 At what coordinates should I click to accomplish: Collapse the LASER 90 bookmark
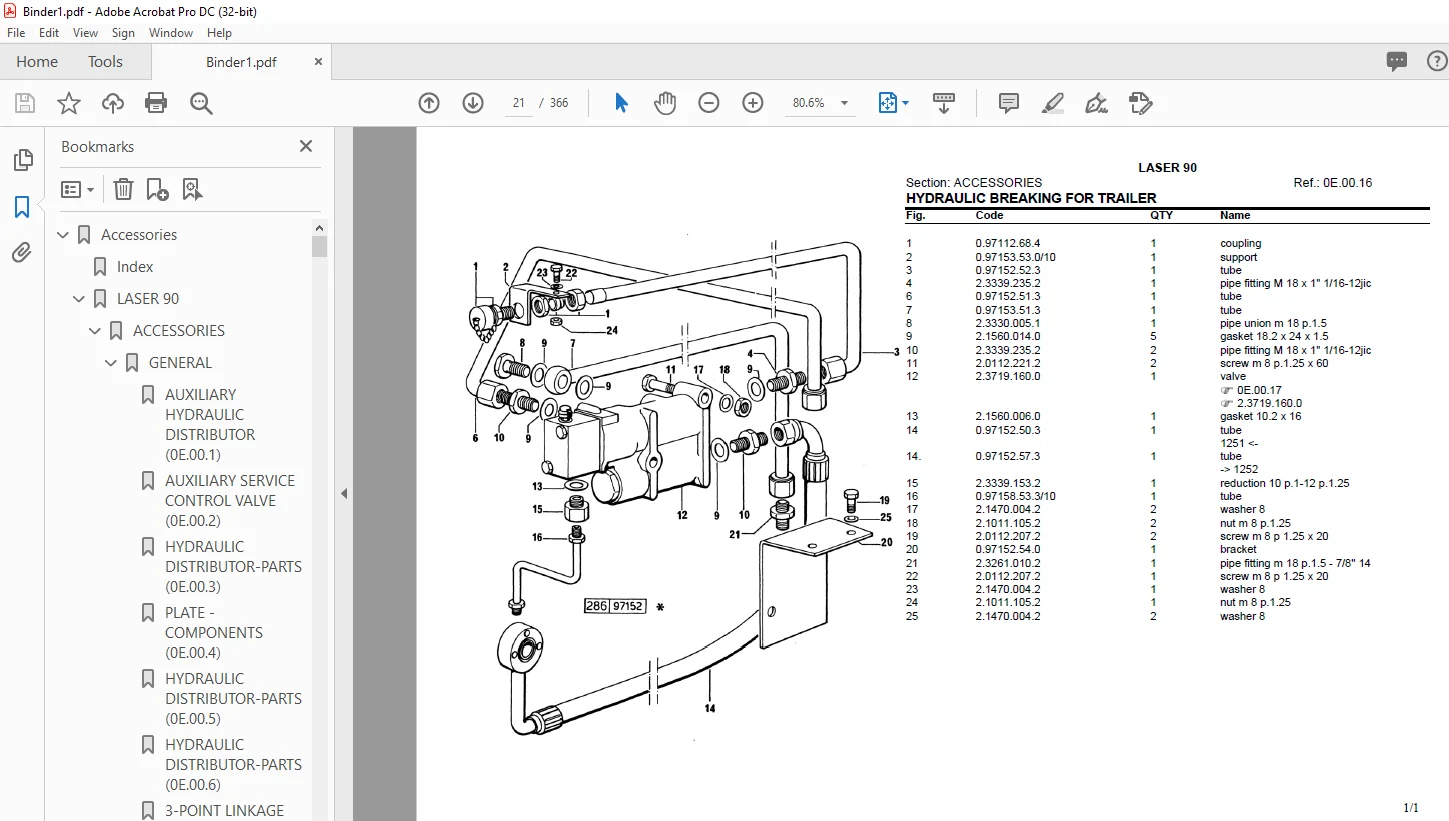[x=80, y=299]
